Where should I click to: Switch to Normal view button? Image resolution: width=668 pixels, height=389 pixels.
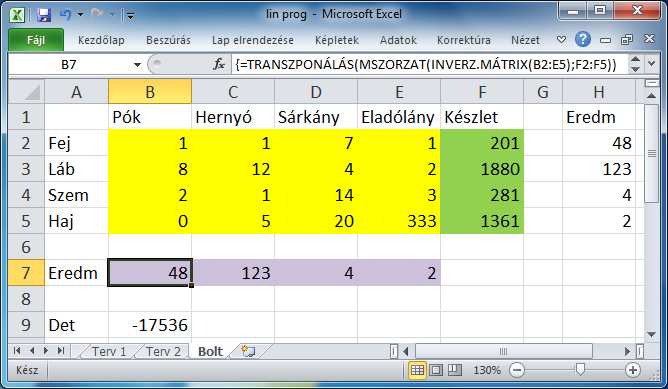point(417,370)
